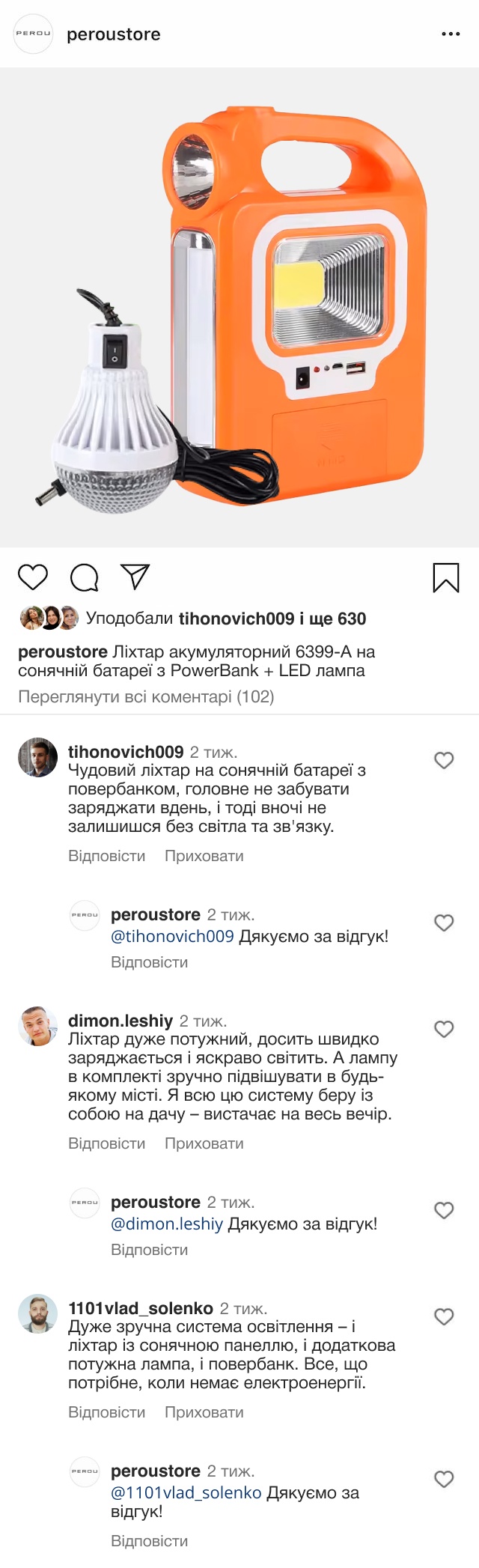The height and width of the screenshot is (1568, 479).
Task: Reply to tihonovich009's comment
Action: (x=106, y=856)
